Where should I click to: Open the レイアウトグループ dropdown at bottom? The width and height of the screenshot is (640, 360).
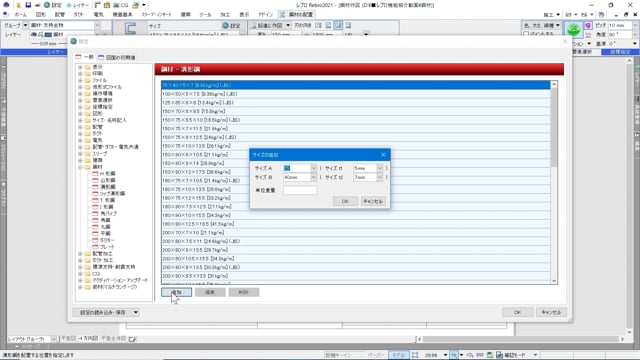[x=53, y=339]
